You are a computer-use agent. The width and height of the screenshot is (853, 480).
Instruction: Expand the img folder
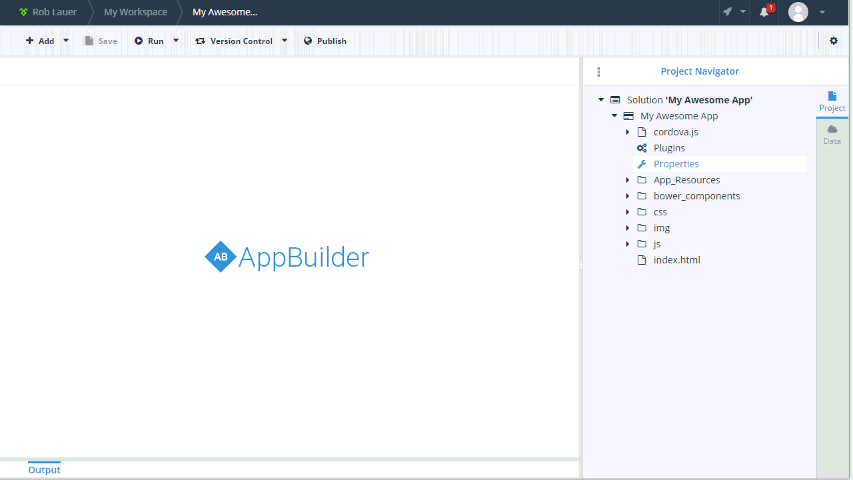pos(627,228)
